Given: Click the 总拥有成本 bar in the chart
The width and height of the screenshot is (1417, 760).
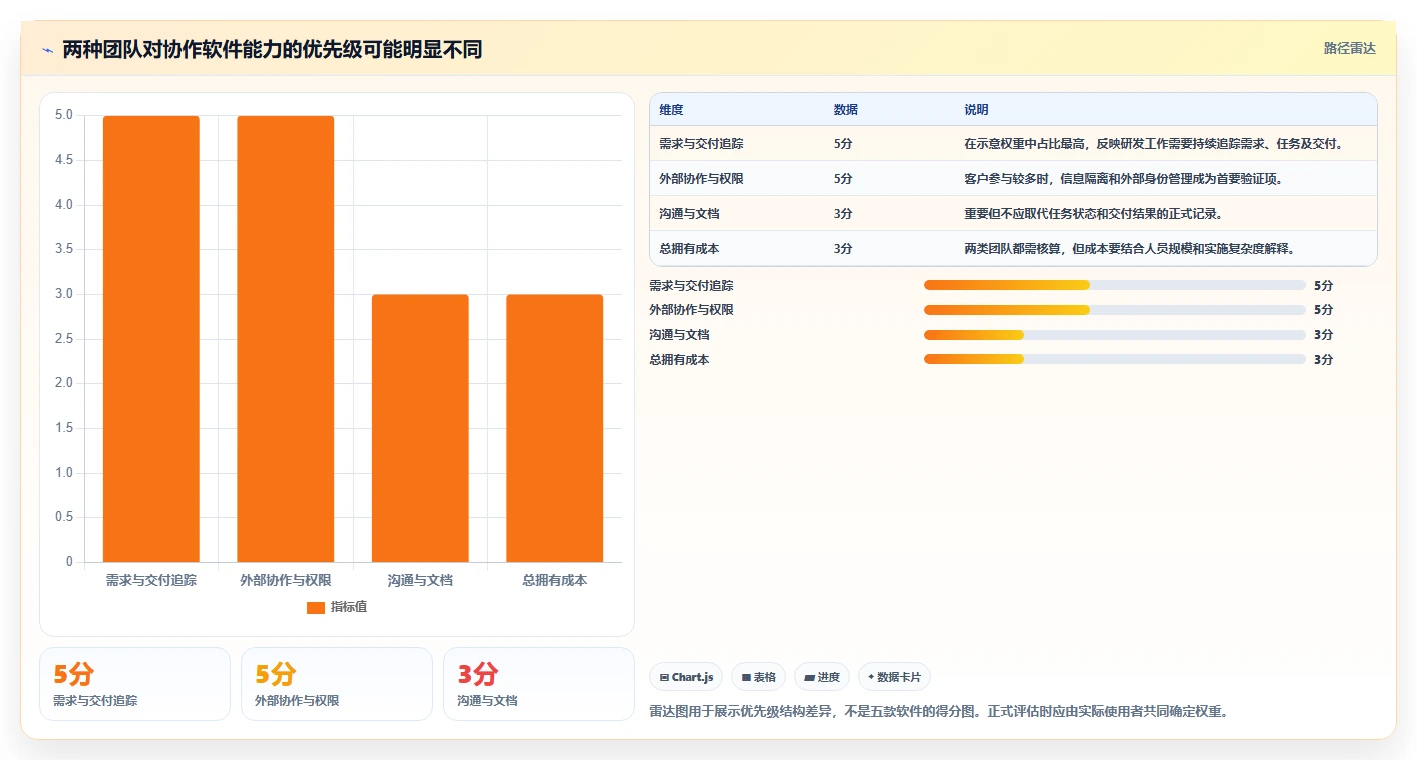Looking at the screenshot, I should 555,428.
